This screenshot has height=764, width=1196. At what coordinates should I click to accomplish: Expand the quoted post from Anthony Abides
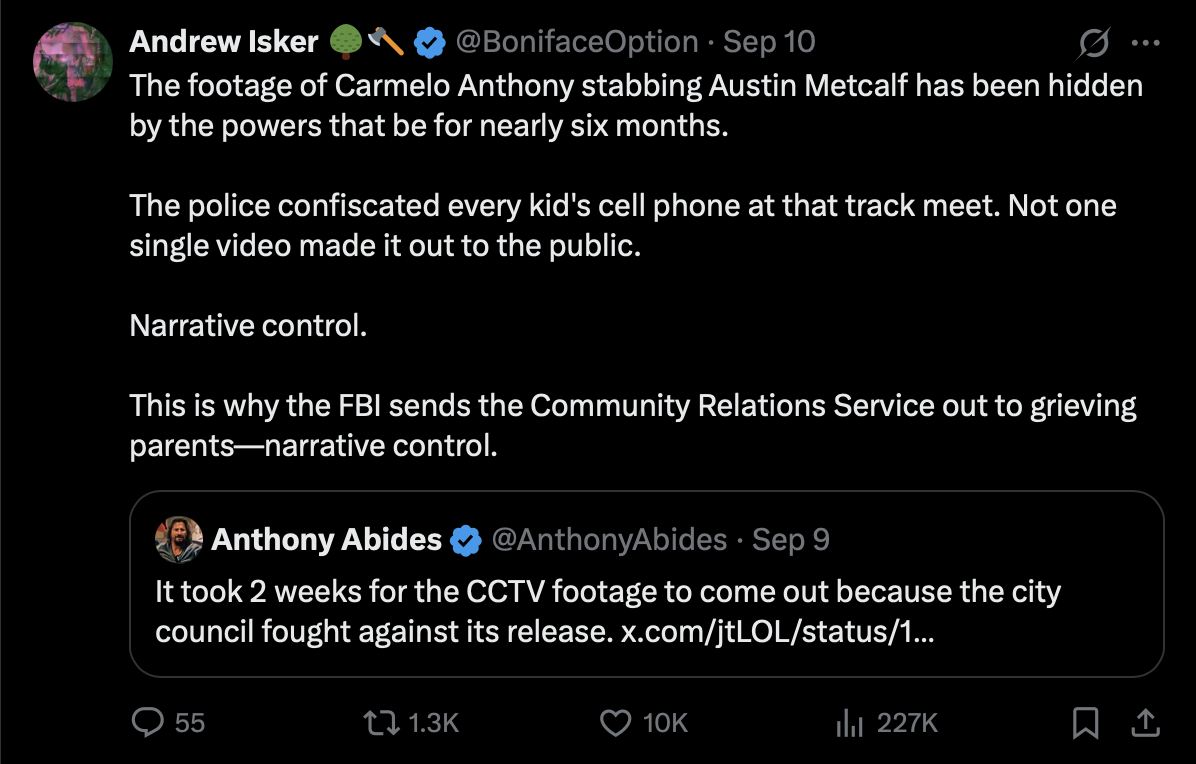[x=648, y=580]
